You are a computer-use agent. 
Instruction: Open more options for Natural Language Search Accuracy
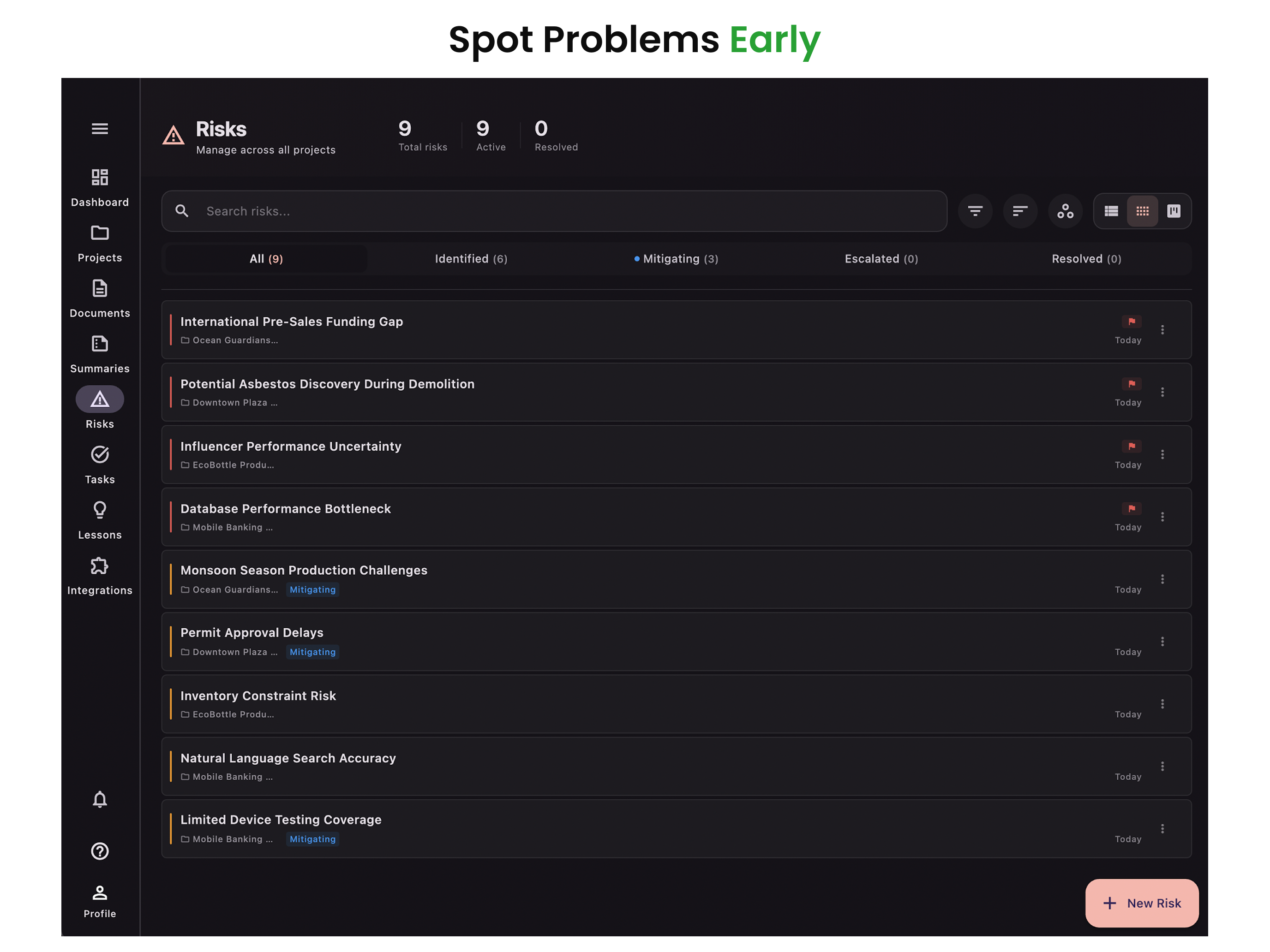tap(1162, 767)
